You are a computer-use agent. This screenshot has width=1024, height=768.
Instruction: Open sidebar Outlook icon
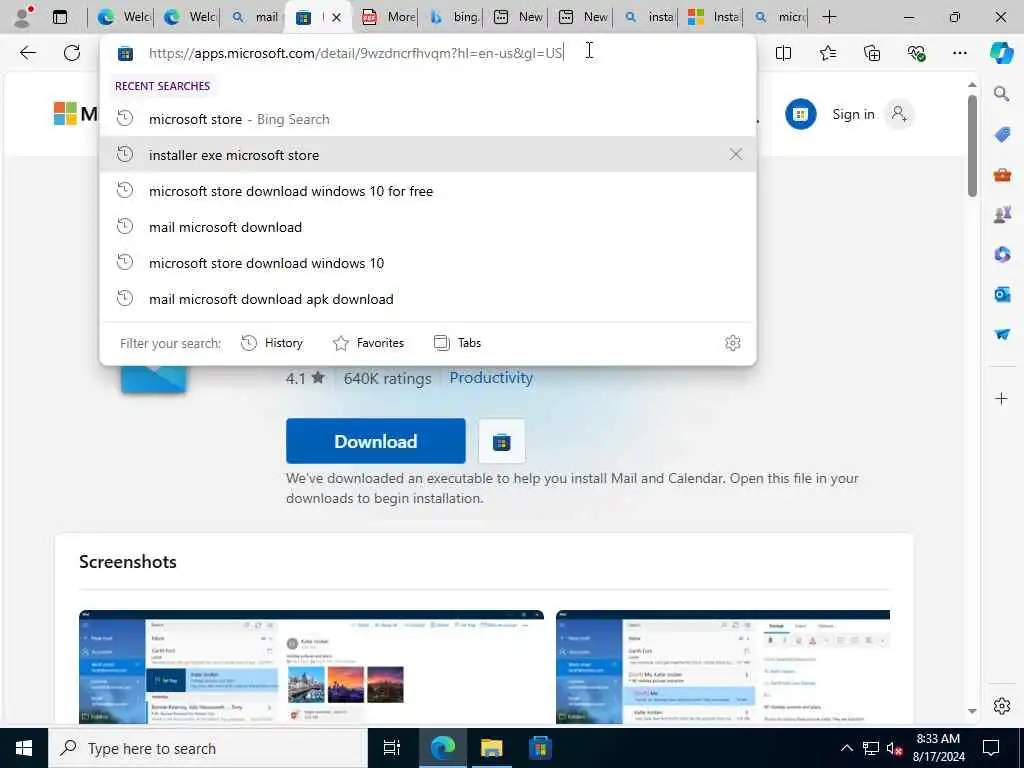click(1002, 295)
